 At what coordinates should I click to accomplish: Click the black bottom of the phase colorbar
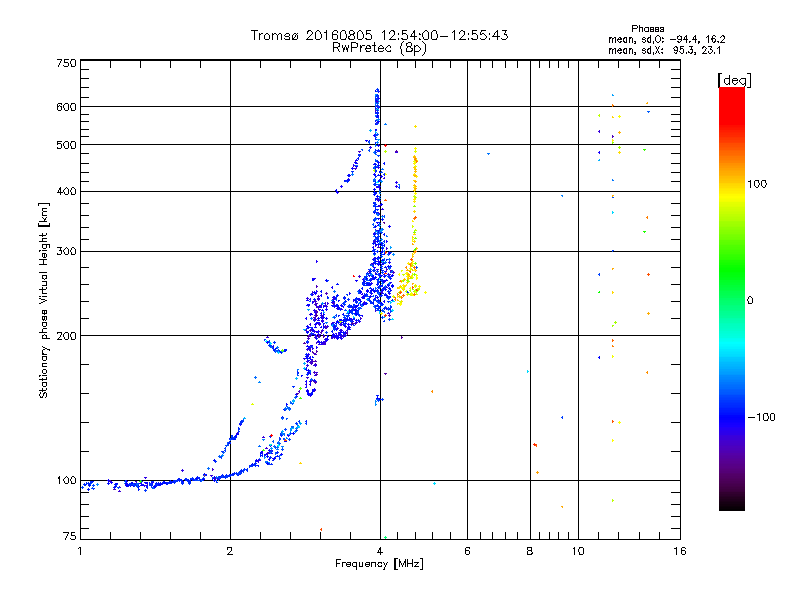coord(732,503)
